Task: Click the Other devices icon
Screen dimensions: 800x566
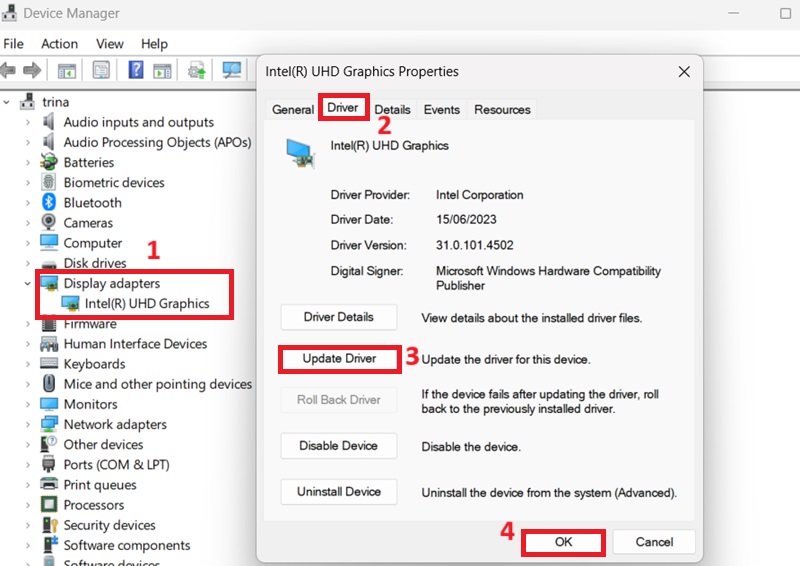Action: coord(49,444)
